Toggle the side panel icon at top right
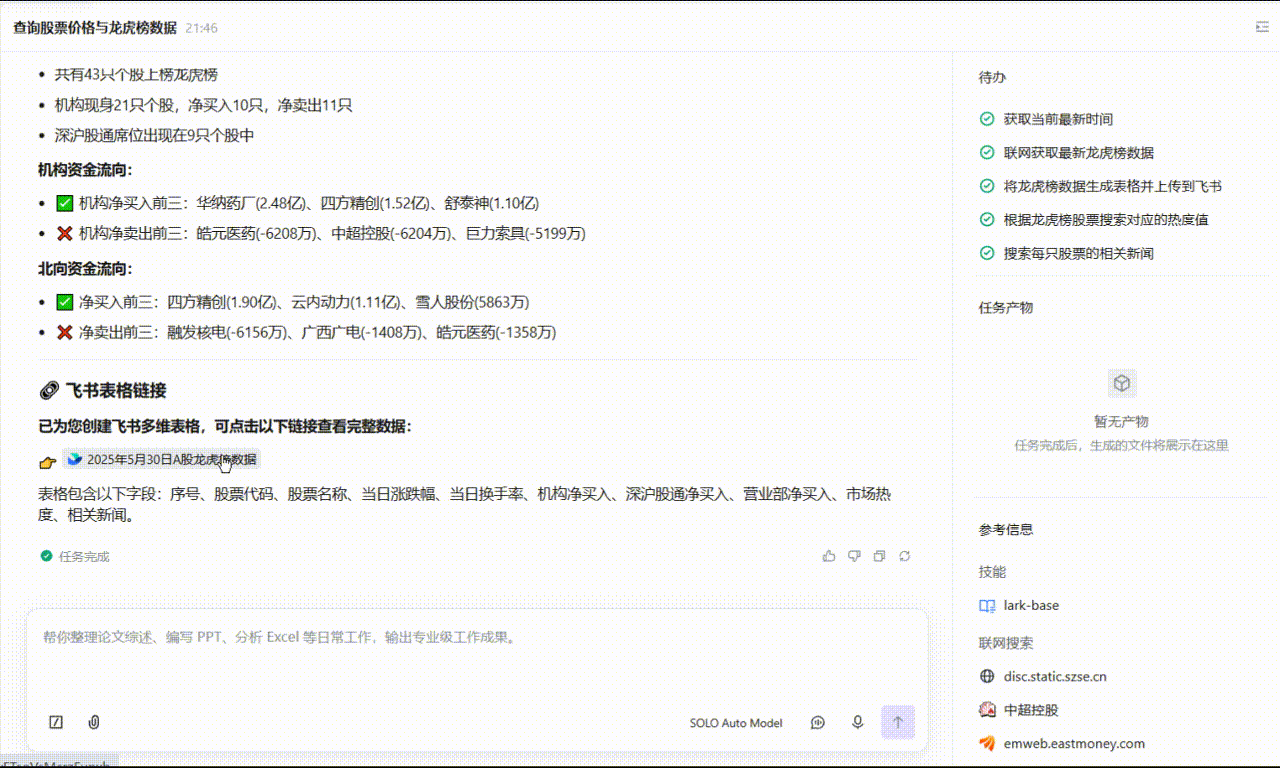The width and height of the screenshot is (1280, 768). coord(1262,27)
